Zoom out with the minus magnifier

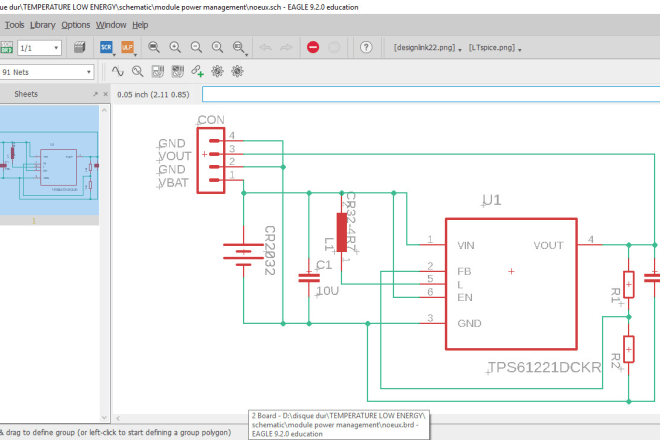point(196,47)
